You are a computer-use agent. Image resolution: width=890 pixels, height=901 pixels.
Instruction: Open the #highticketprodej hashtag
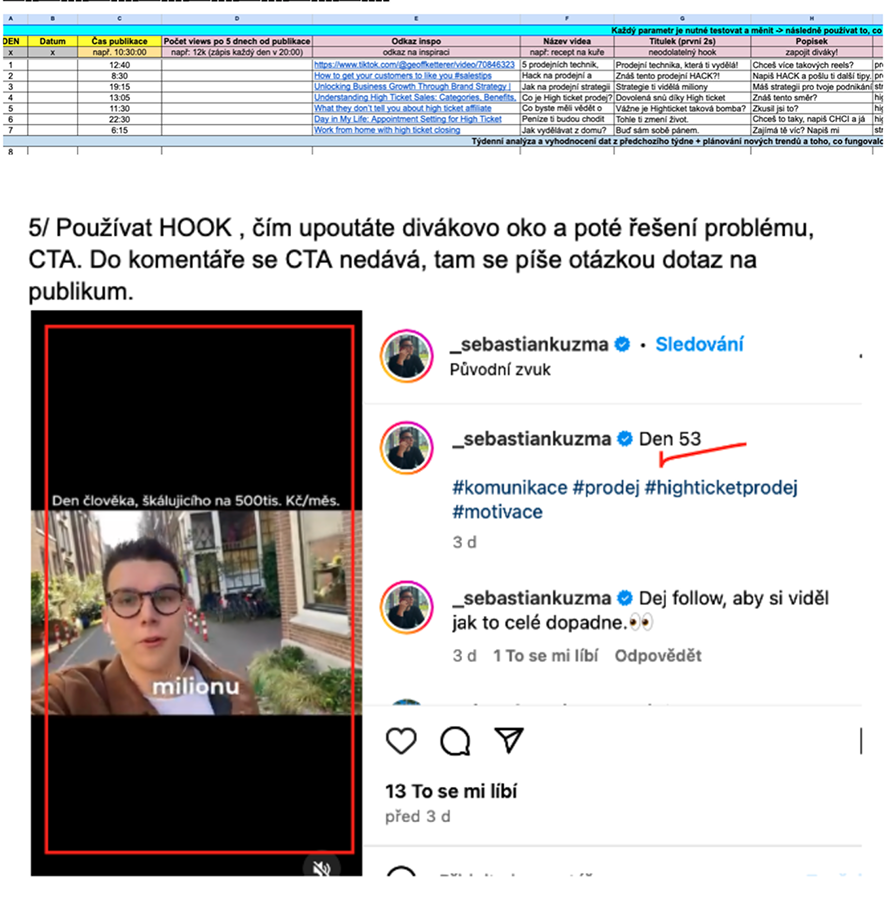point(721,487)
